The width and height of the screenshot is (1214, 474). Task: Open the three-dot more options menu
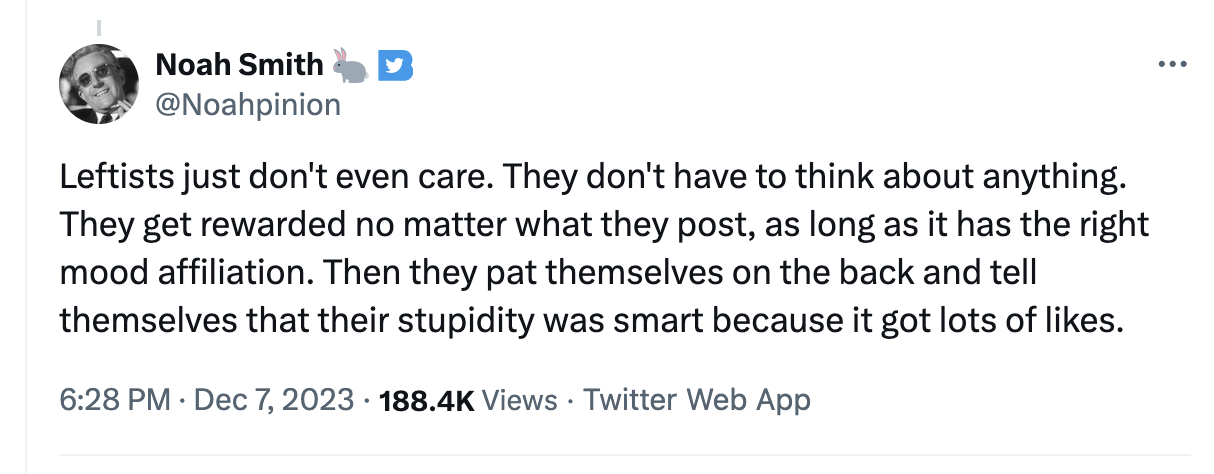(1170, 66)
